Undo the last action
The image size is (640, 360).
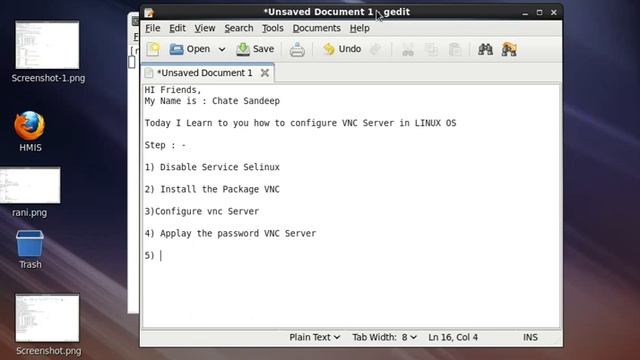pos(342,49)
